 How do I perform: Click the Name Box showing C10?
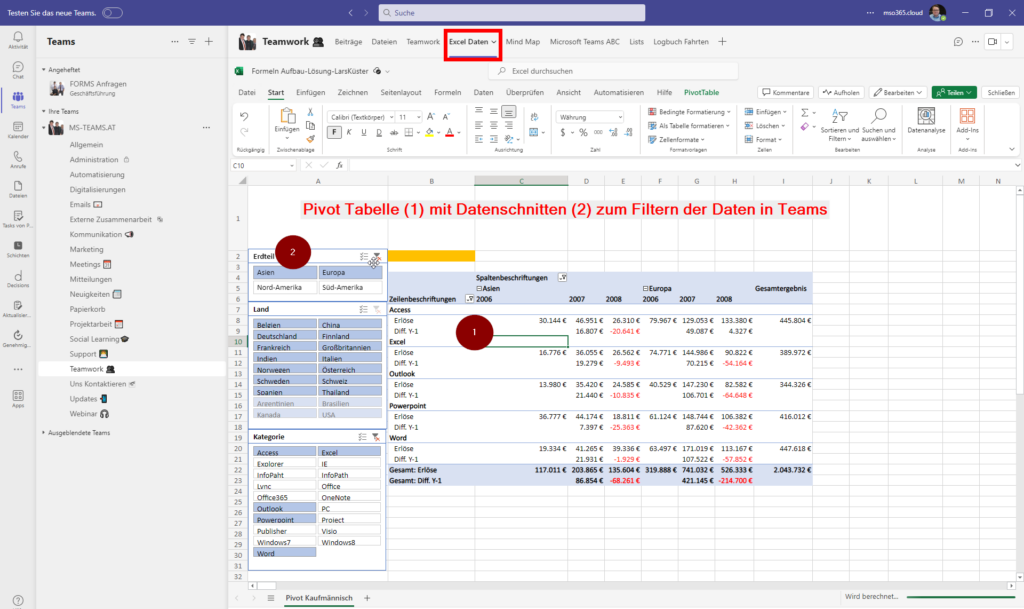pos(263,166)
